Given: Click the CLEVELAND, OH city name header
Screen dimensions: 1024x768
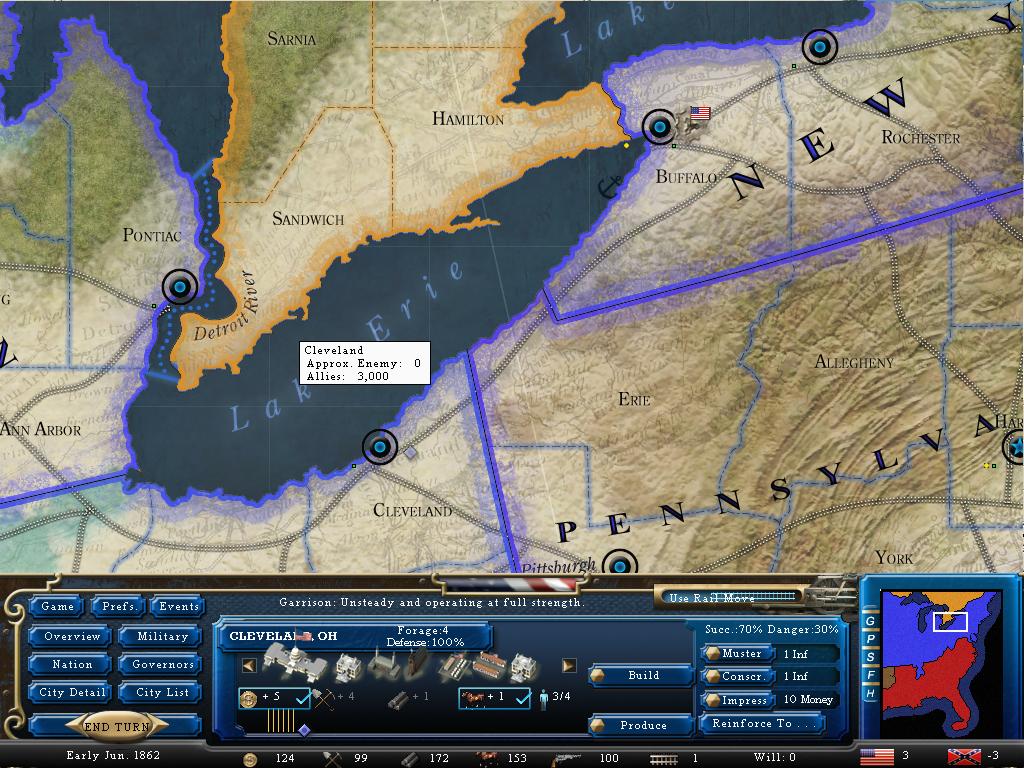Looking at the screenshot, I should (x=283, y=636).
